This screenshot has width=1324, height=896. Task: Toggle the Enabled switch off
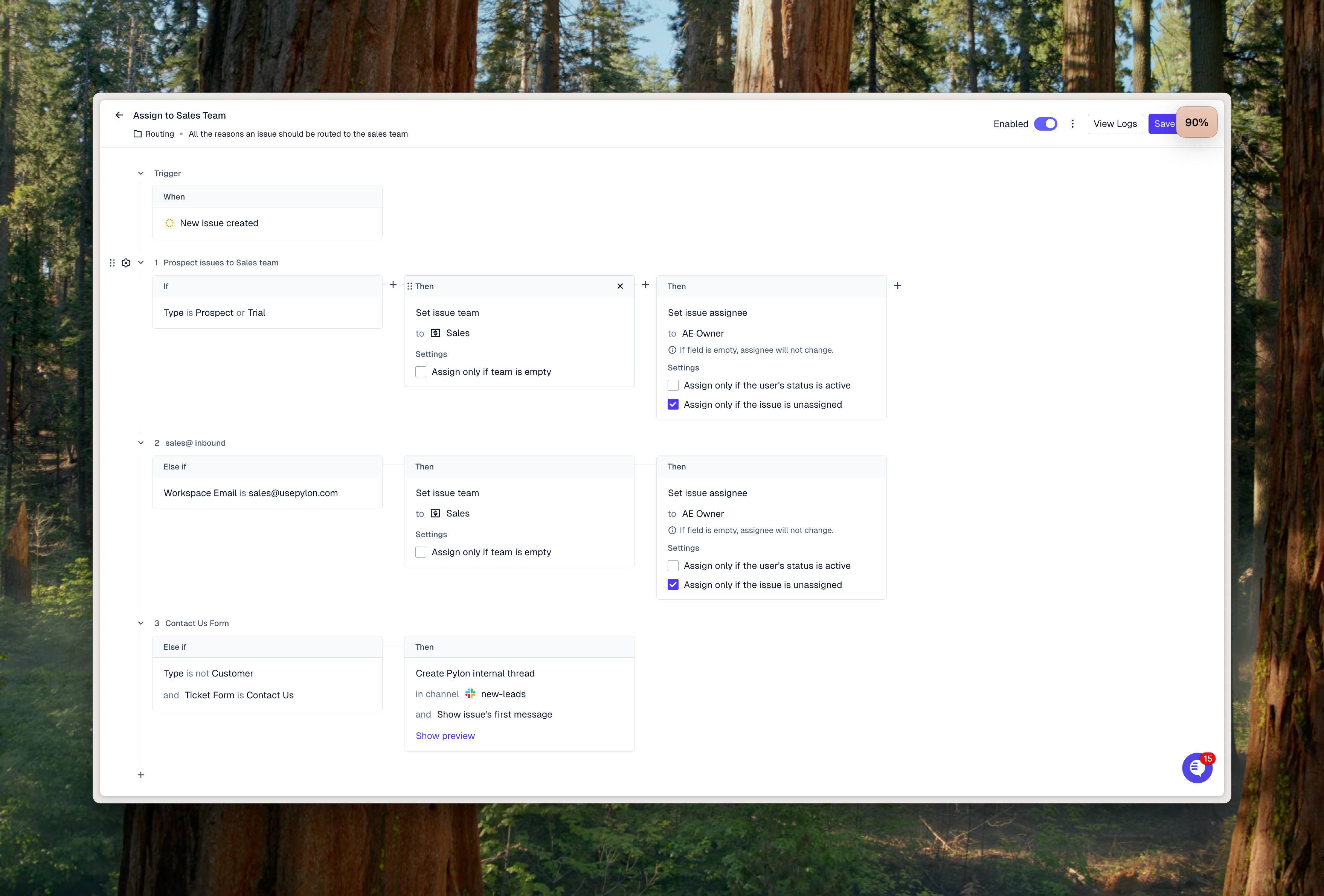1045,123
